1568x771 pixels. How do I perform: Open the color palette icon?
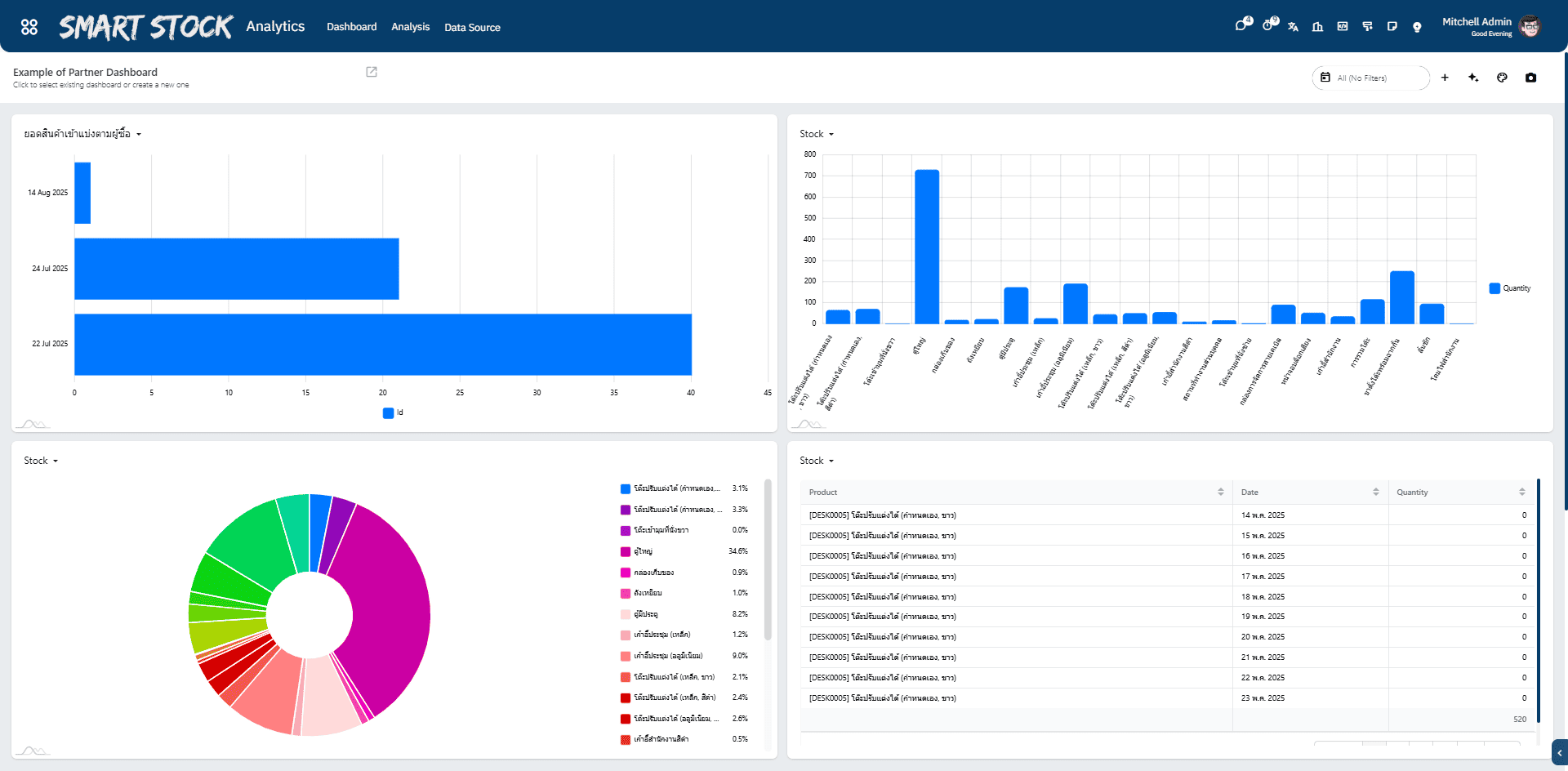click(x=1502, y=78)
